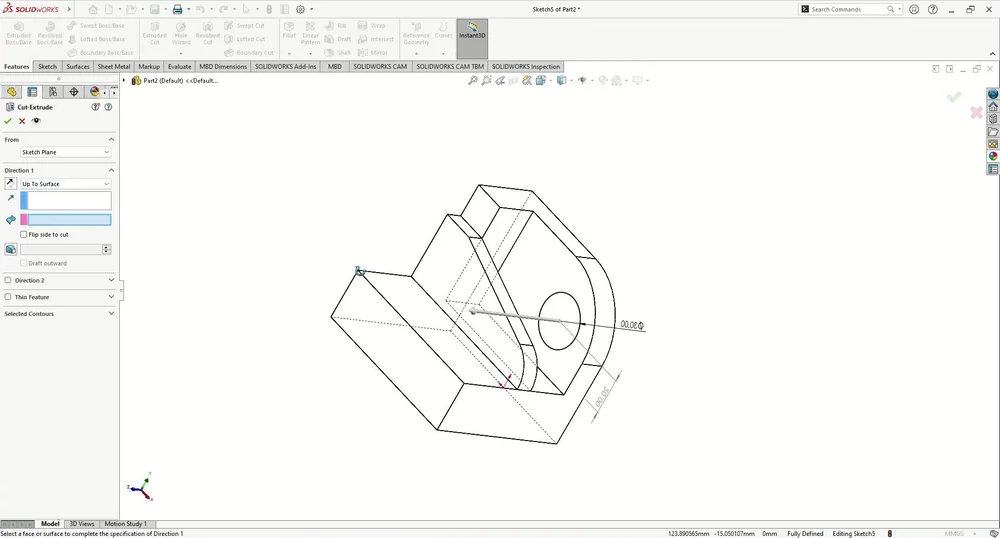The height and width of the screenshot is (538, 1000).
Task: Click the pink Face/Plane selection box
Action: pos(66,220)
